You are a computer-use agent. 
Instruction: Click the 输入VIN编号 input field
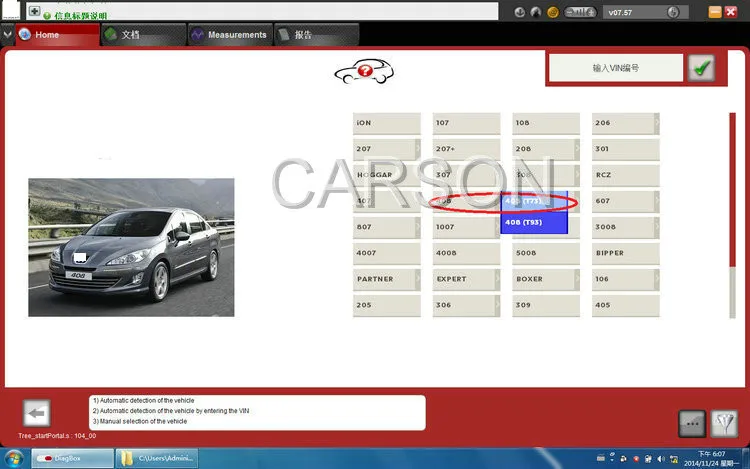click(x=616, y=68)
